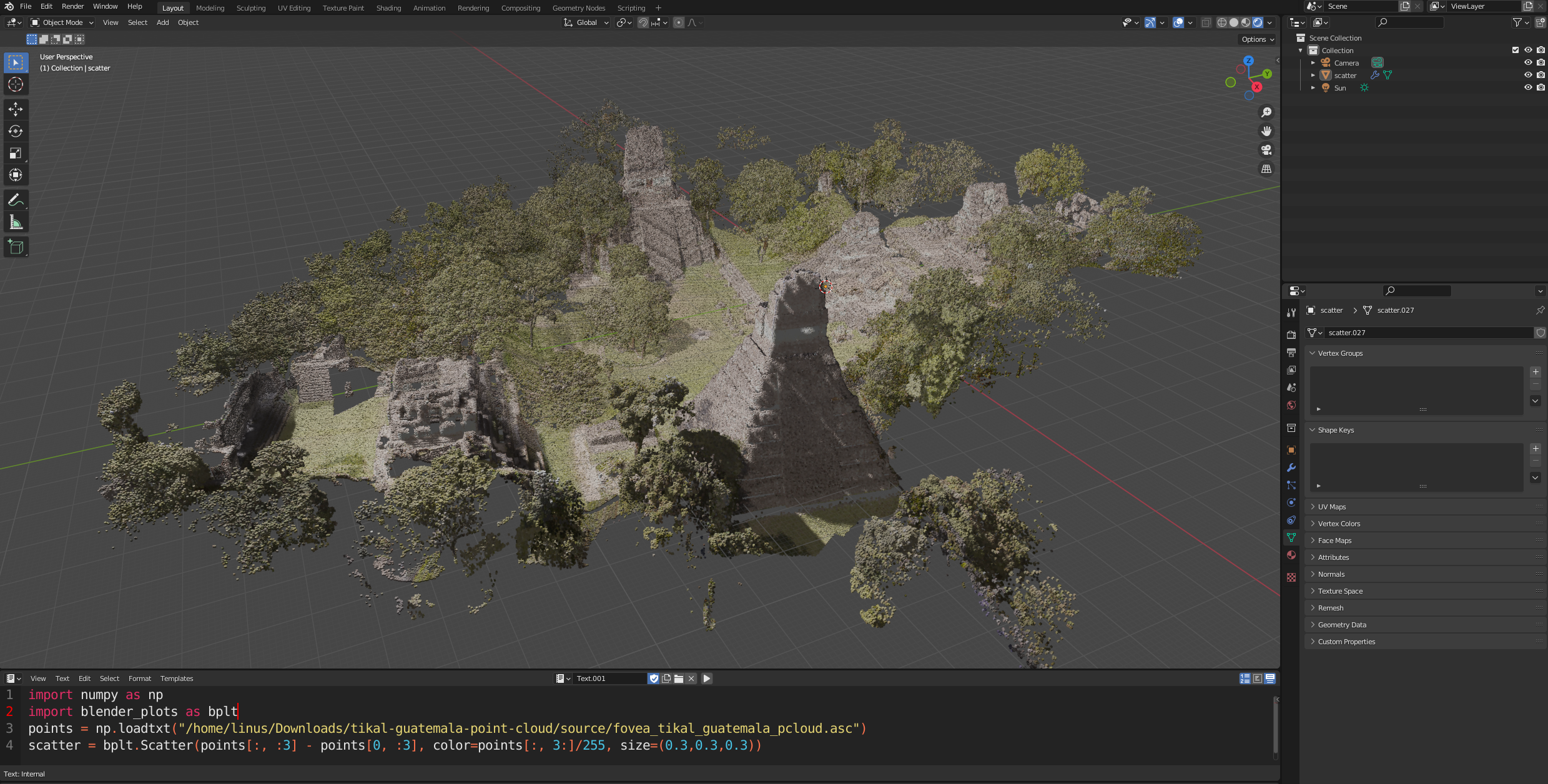The width and height of the screenshot is (1548, 784).
Task: Uncheck the Collection exclude checkbox
Action: click(x=1515, y=50)
